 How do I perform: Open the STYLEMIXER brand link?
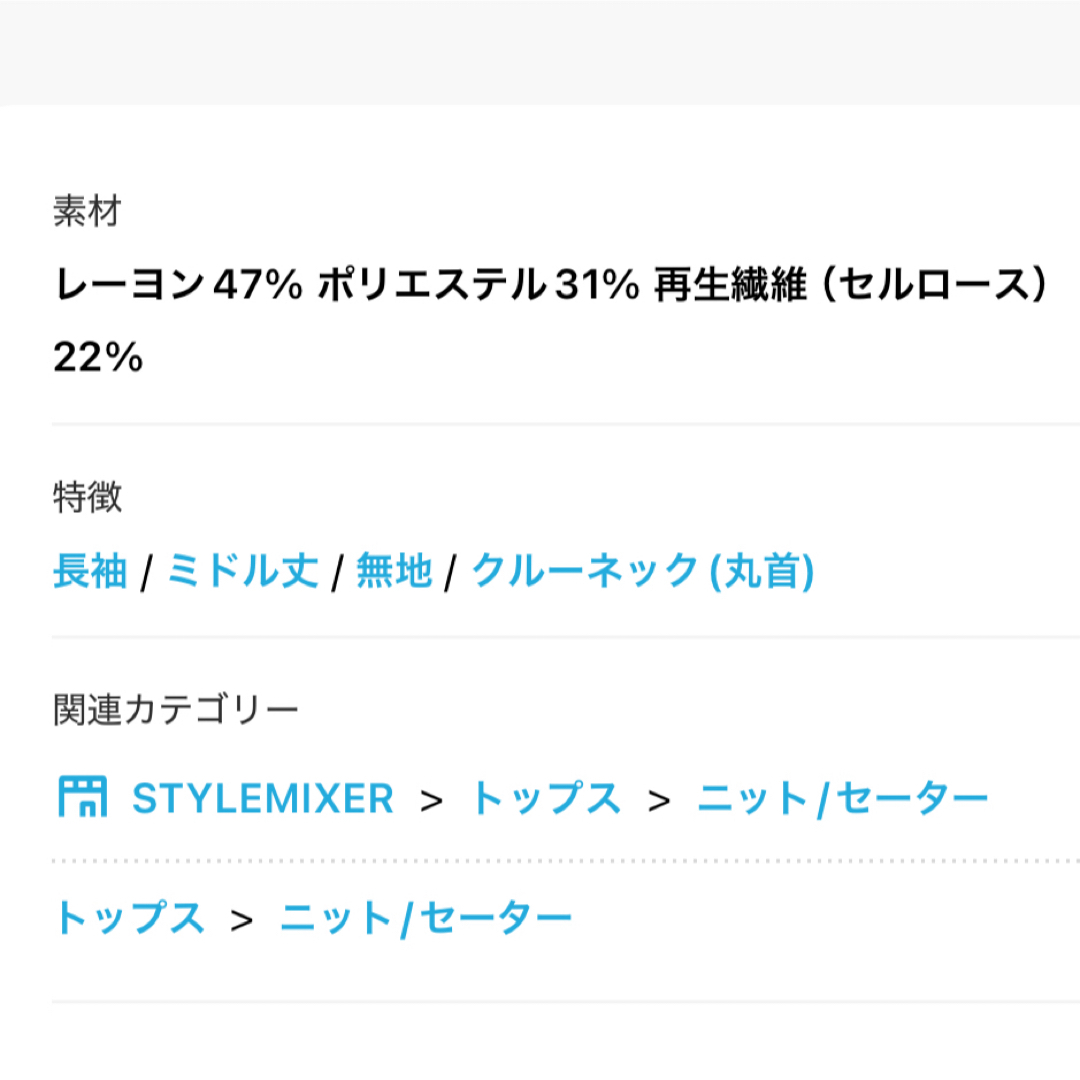(x=262, y=798)
